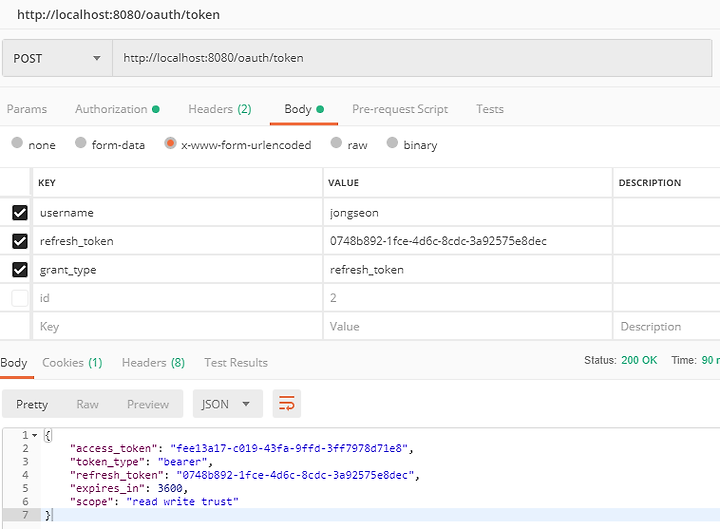Select the response Body tab

click(x=14, y=363)
